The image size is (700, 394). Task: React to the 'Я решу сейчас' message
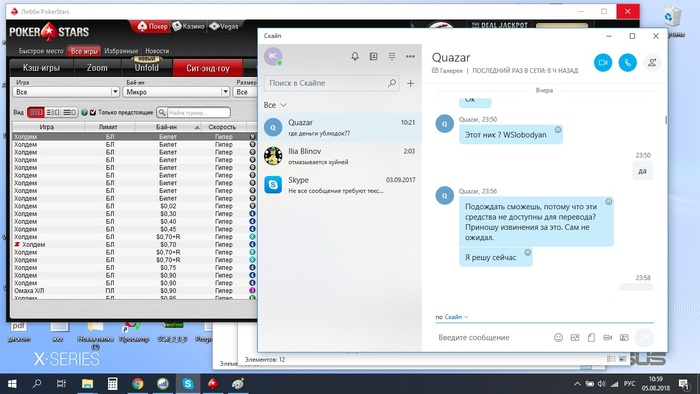click(527, 253)
